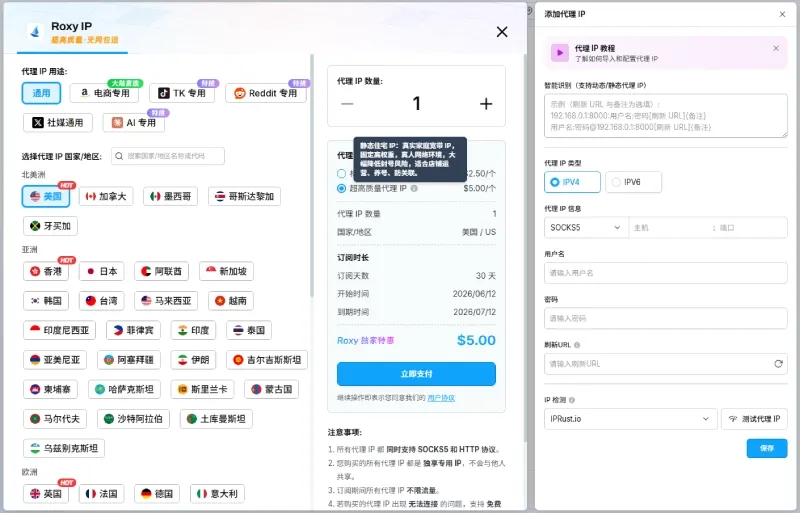
Task: Select 越南 country chip
Action: coord(231,301)
